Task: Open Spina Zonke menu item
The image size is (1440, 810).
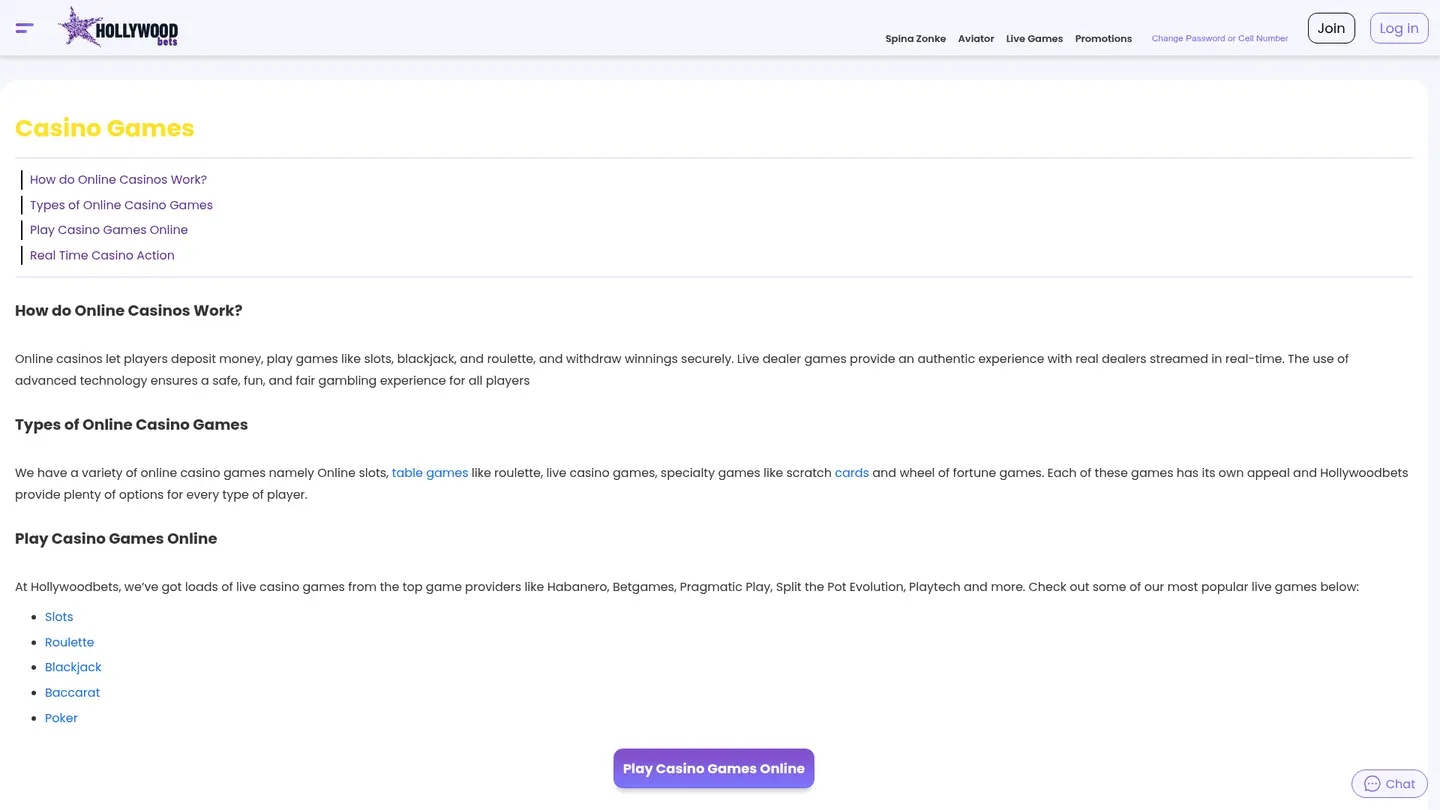Action: pos(915,39)
